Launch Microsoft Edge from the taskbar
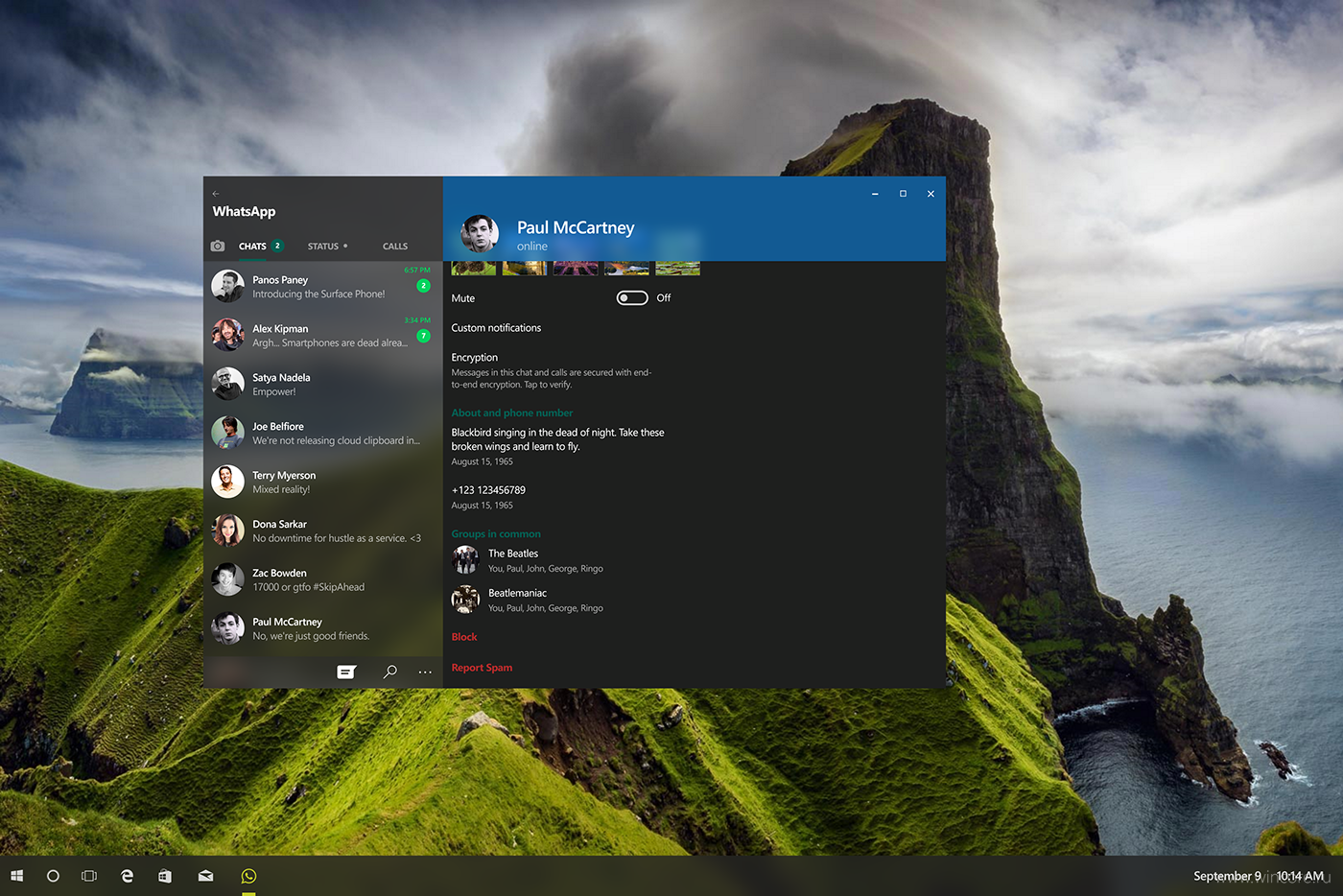The image size is (1343, 896). coord(127,876)
